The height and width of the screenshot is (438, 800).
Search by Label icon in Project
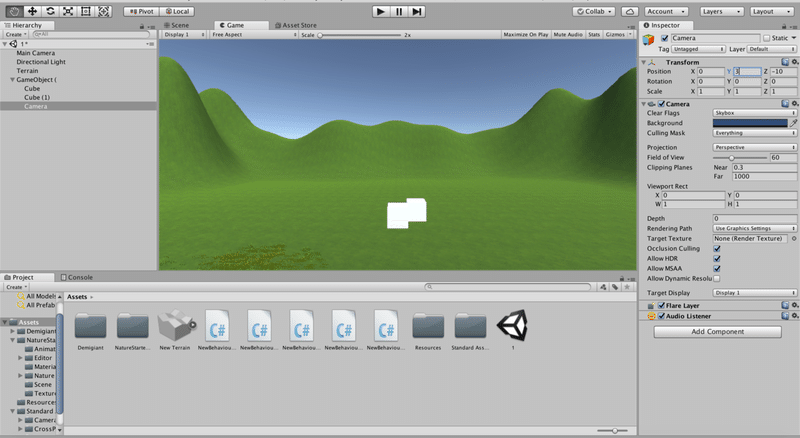[x=615, y=287]
